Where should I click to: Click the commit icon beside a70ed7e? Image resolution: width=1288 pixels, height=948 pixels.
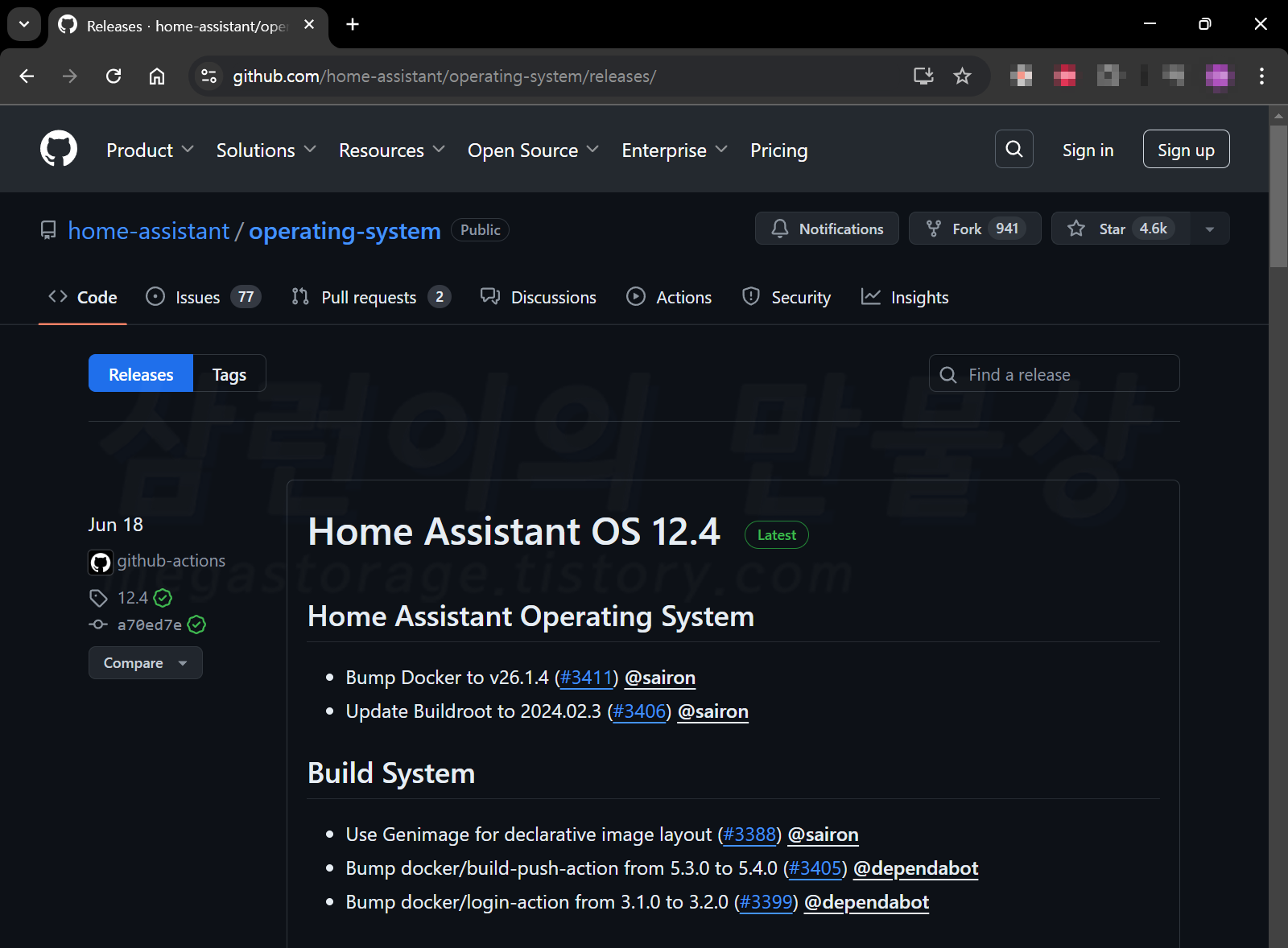98,624
